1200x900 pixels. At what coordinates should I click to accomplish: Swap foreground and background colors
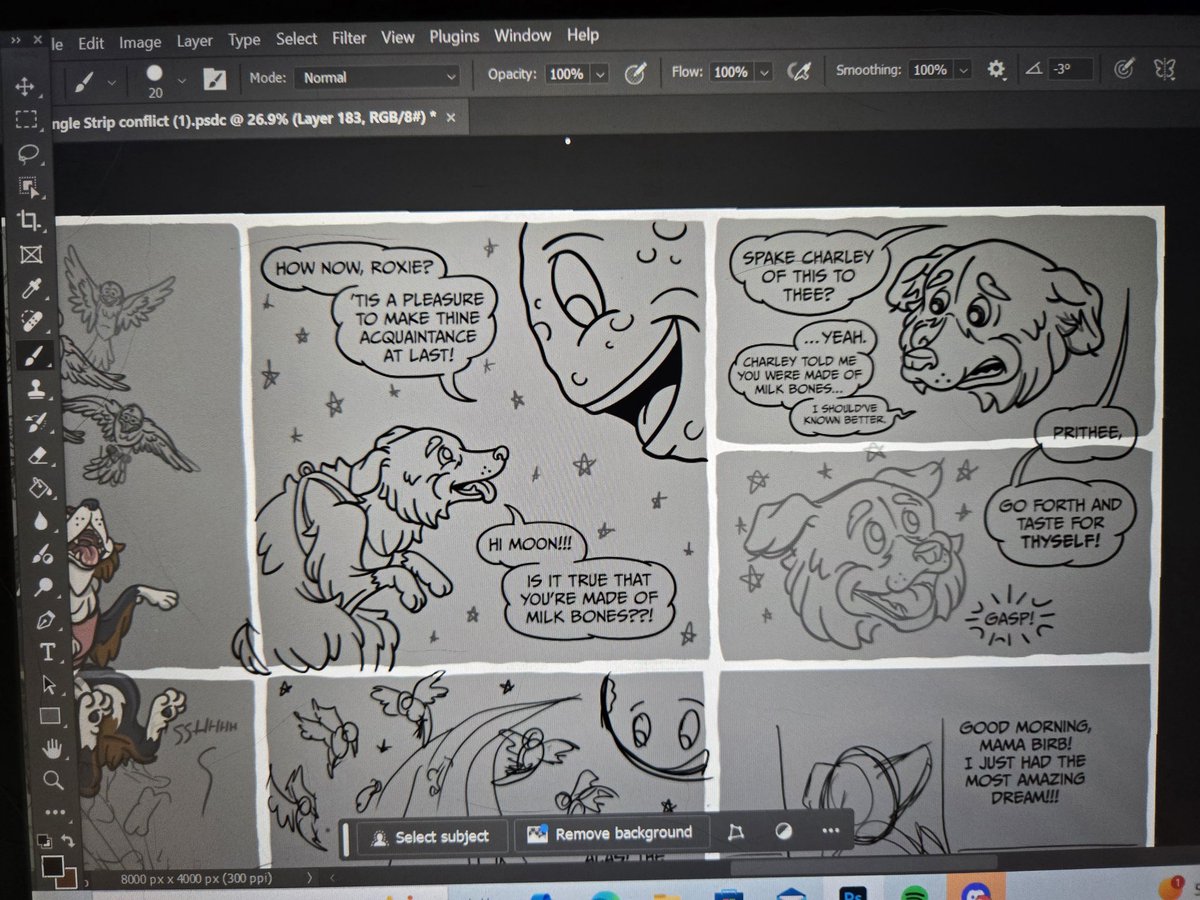[x=68, y=841]
